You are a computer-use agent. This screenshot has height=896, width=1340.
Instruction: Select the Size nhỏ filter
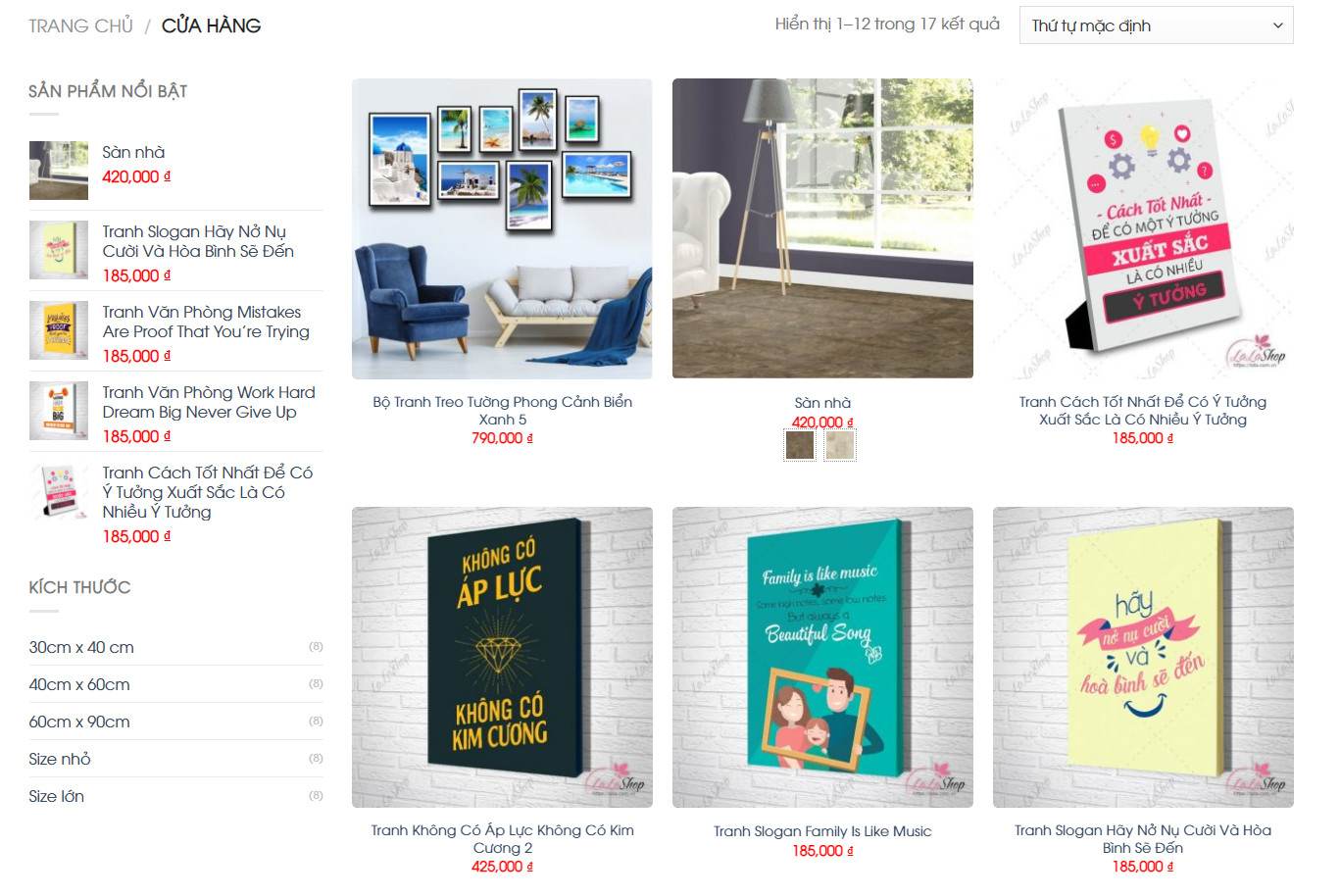[60, 759]
